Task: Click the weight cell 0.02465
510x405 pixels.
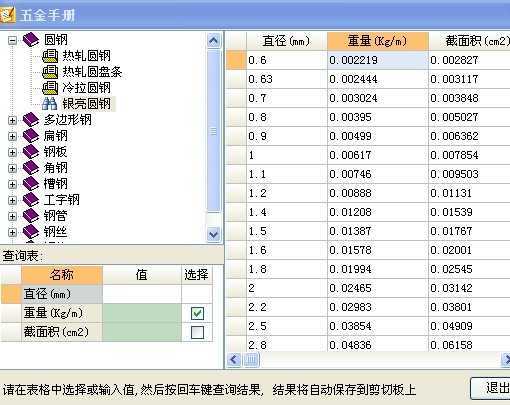Action: coord(378,288)
